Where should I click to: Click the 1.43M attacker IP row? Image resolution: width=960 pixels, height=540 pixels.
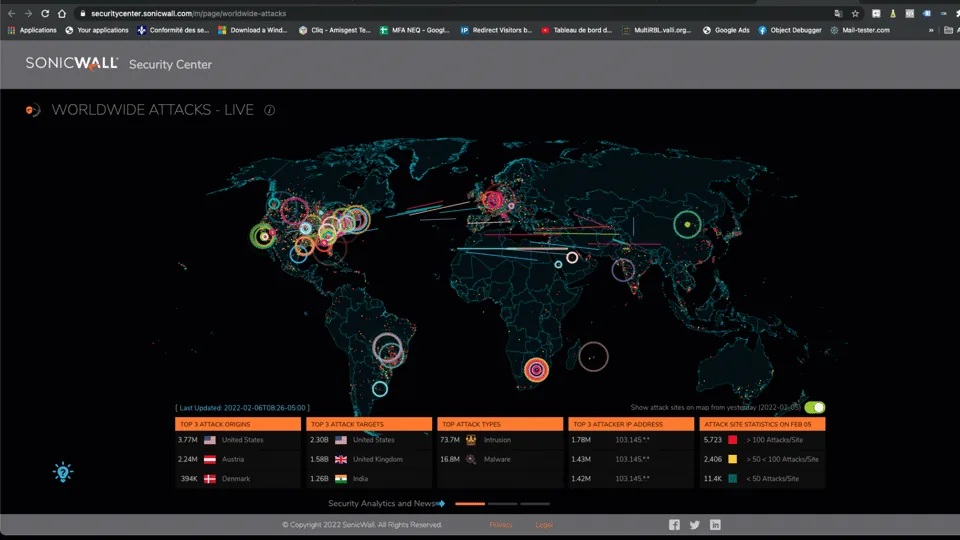pos(631,459)
